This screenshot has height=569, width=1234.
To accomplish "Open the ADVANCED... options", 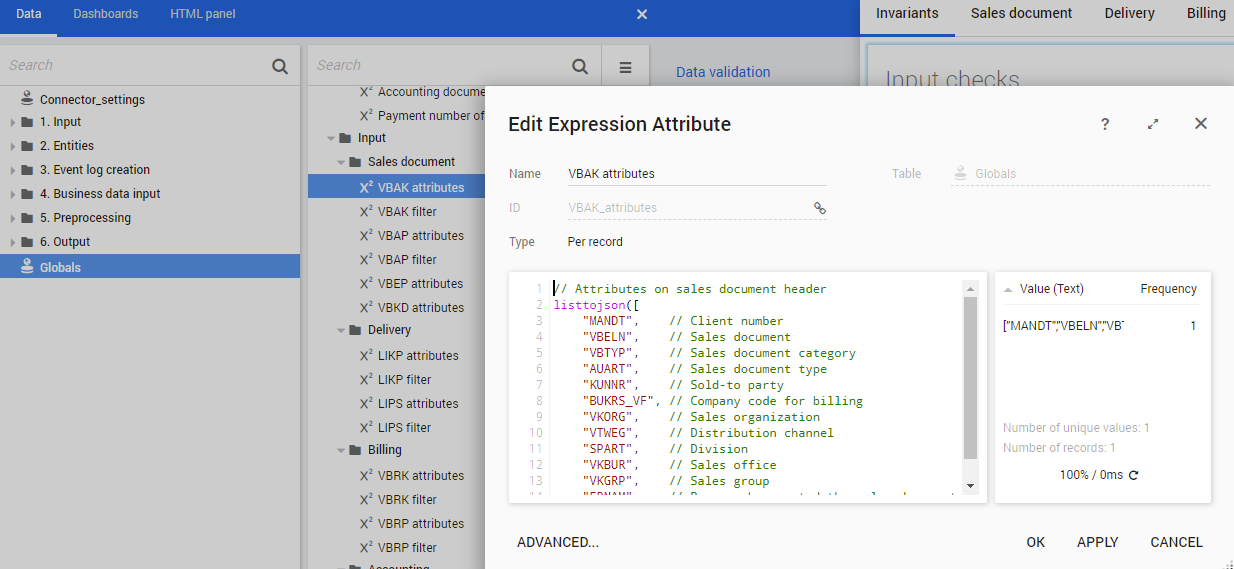I will 557,542.
